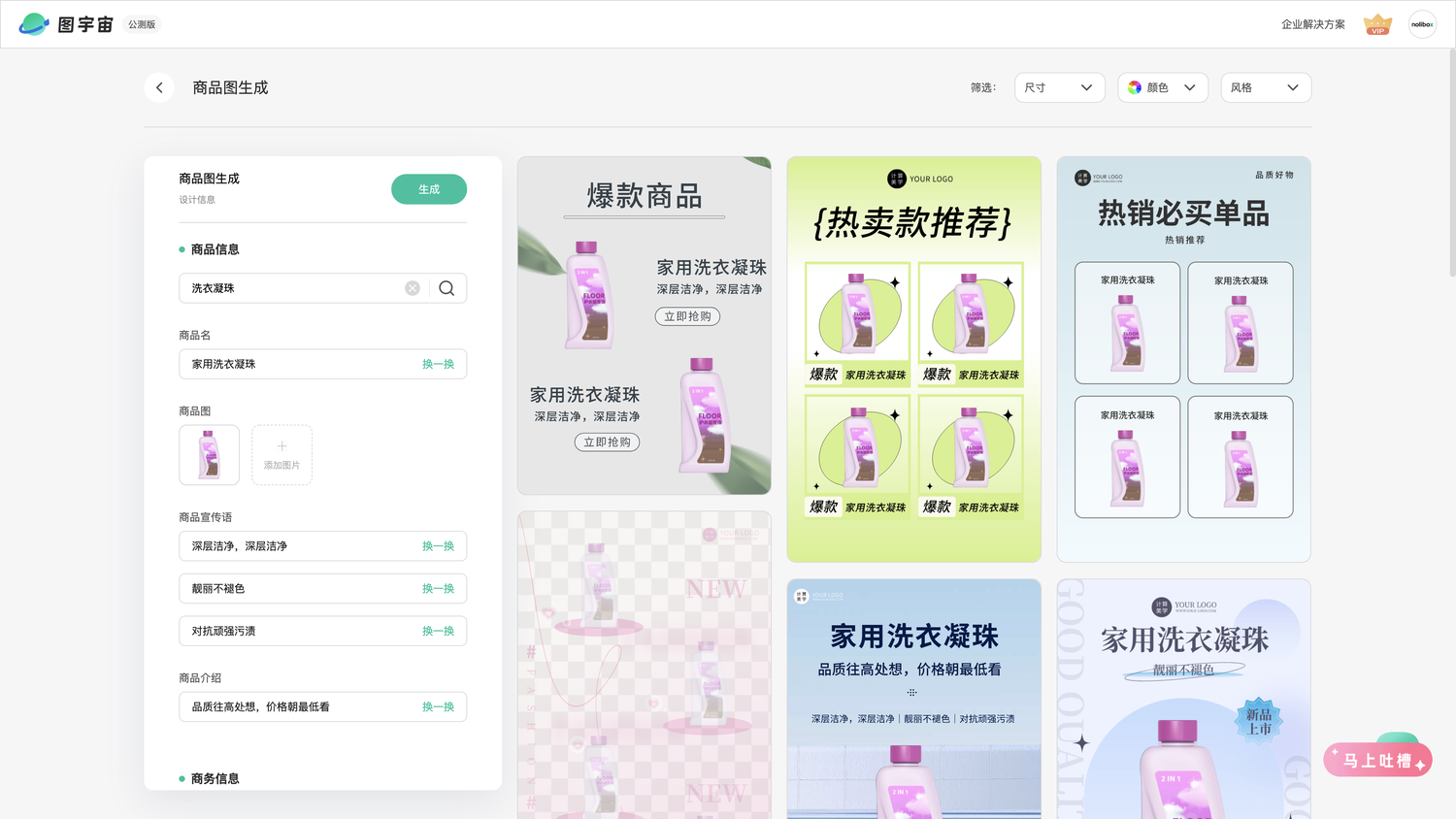Click the page vertical scrollbar
1456x819 pixels.
coord(1451,165)
